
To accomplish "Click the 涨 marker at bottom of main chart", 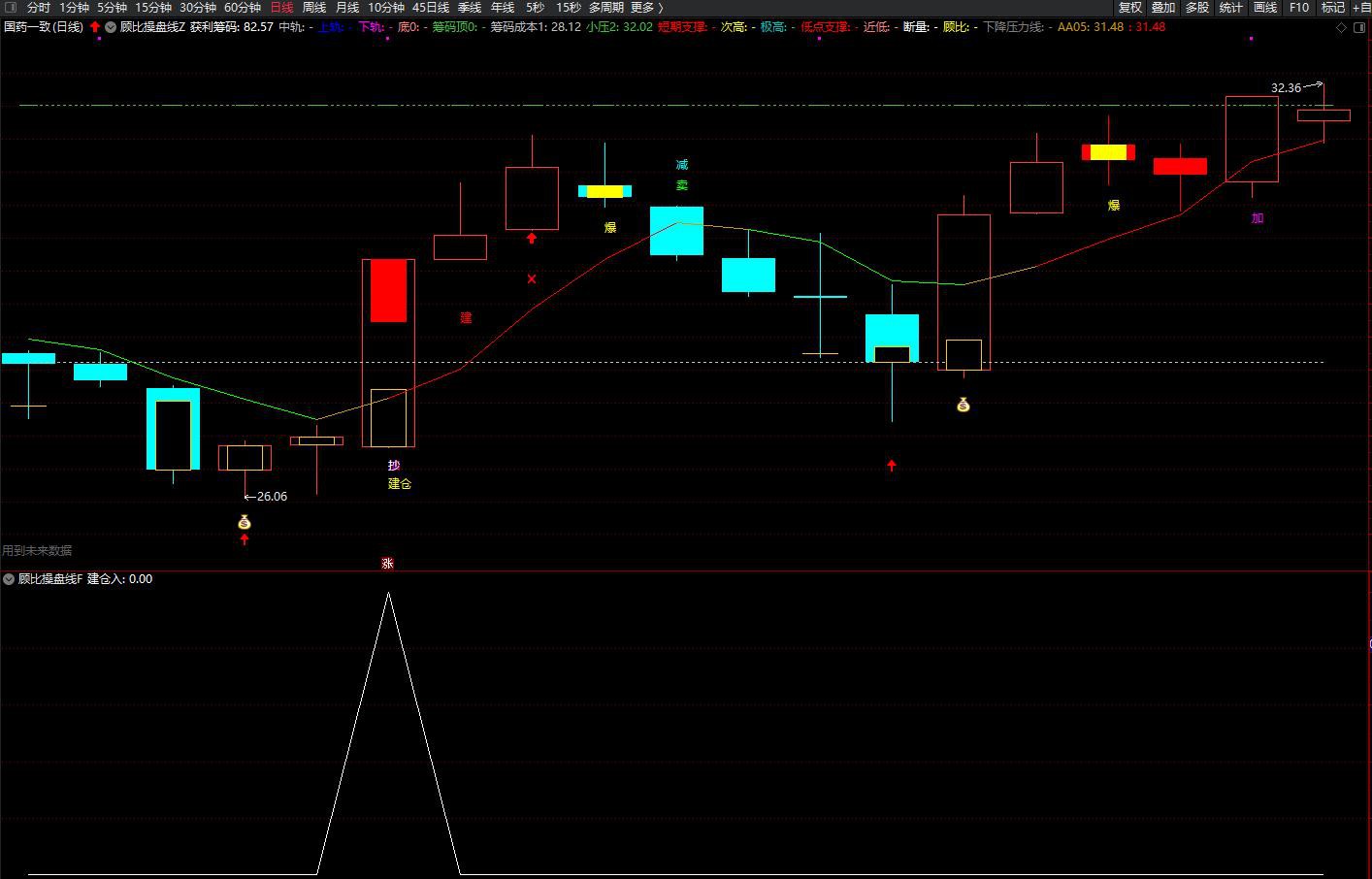I will tap(388, 564).
